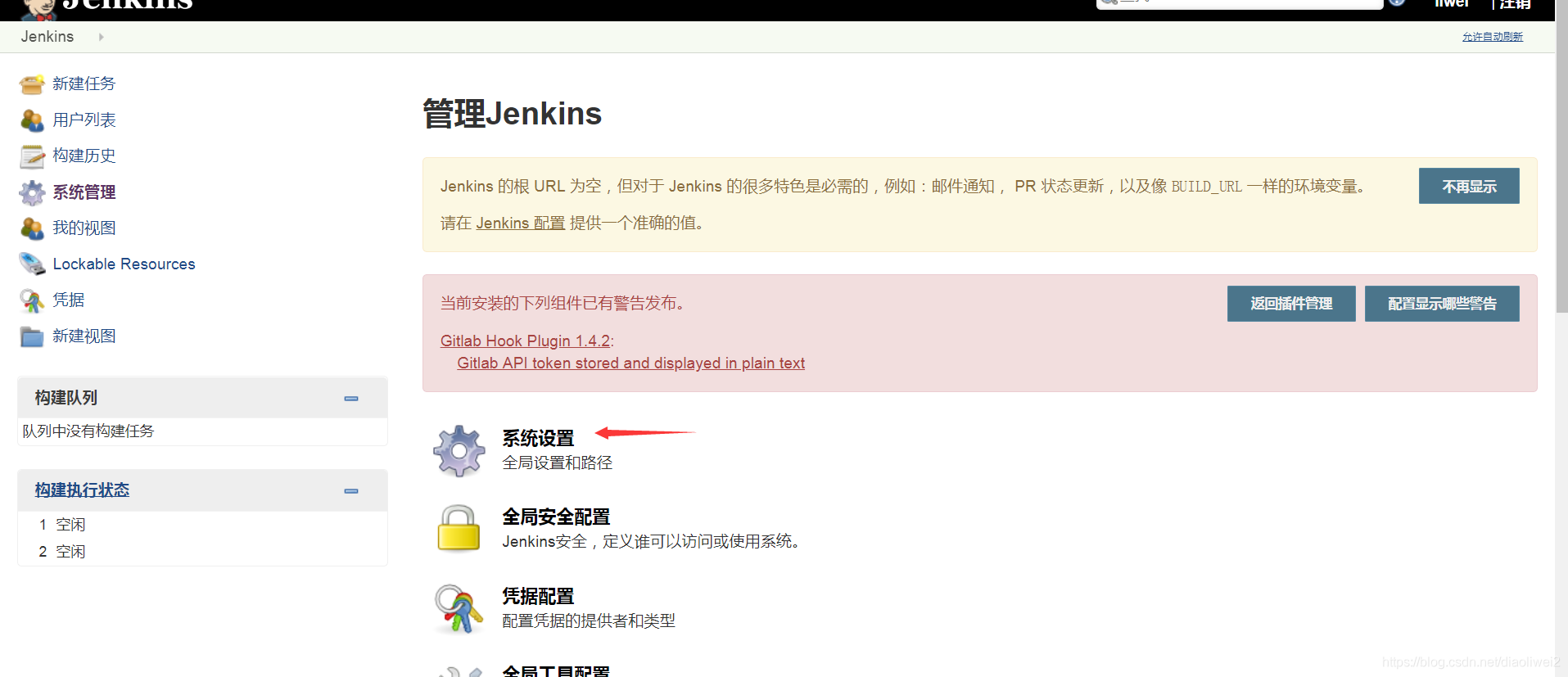Open 新建视图 sidebar link
This screenshot has width=1568, height=677.
tap(84, 336)
